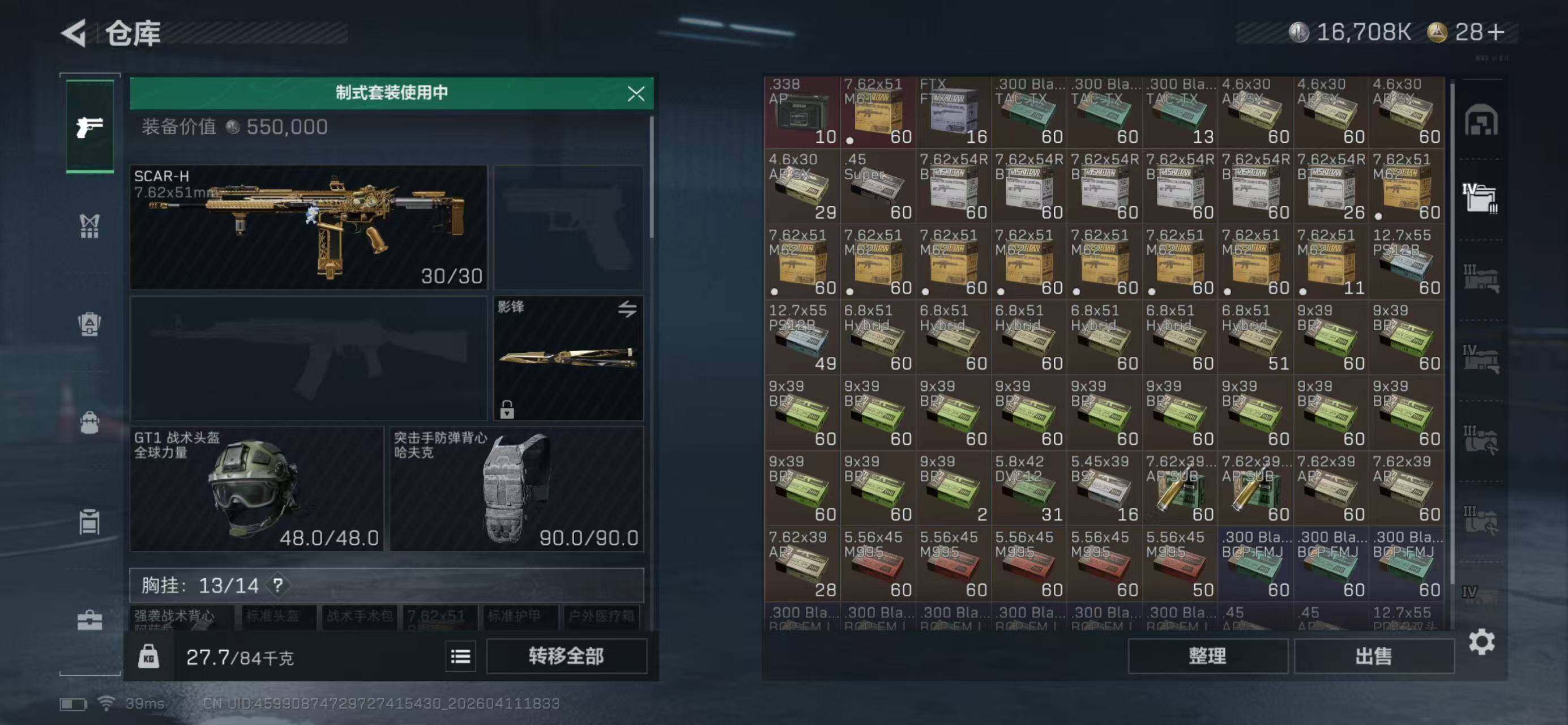Click the 转移全部 button

[x=566, y=656]
